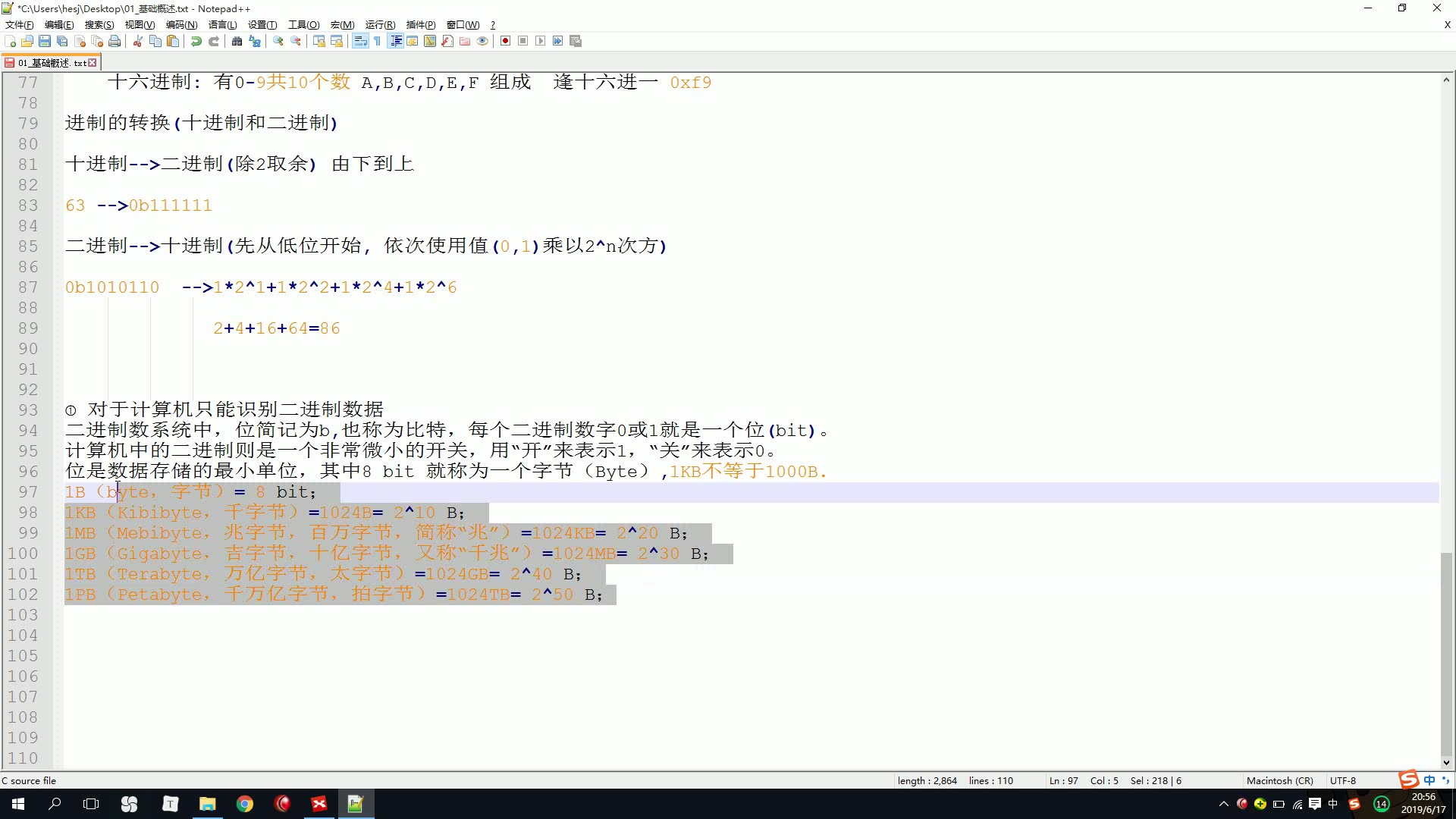The height and width of the screenshot is (819, 1456).
Task: Toggle show all characters paragraph mark
Action: pyautogui.click(x=377, y=41)
